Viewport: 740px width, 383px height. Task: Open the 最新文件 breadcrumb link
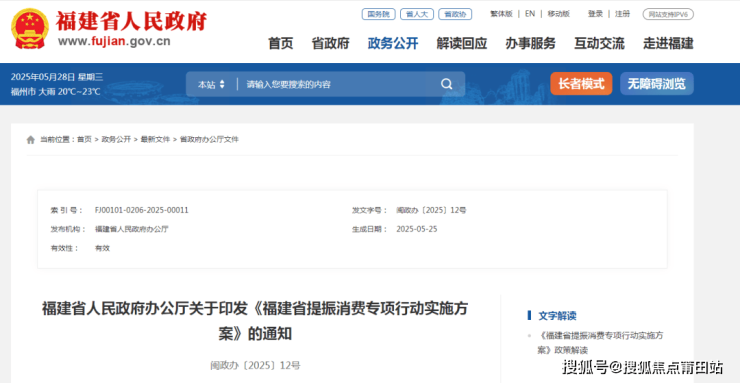155,140
